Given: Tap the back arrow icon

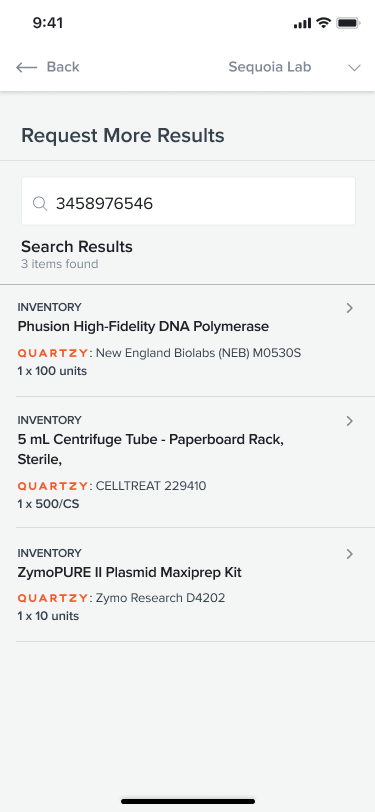Looking at the screenshot, I should (x=26, y=67).
